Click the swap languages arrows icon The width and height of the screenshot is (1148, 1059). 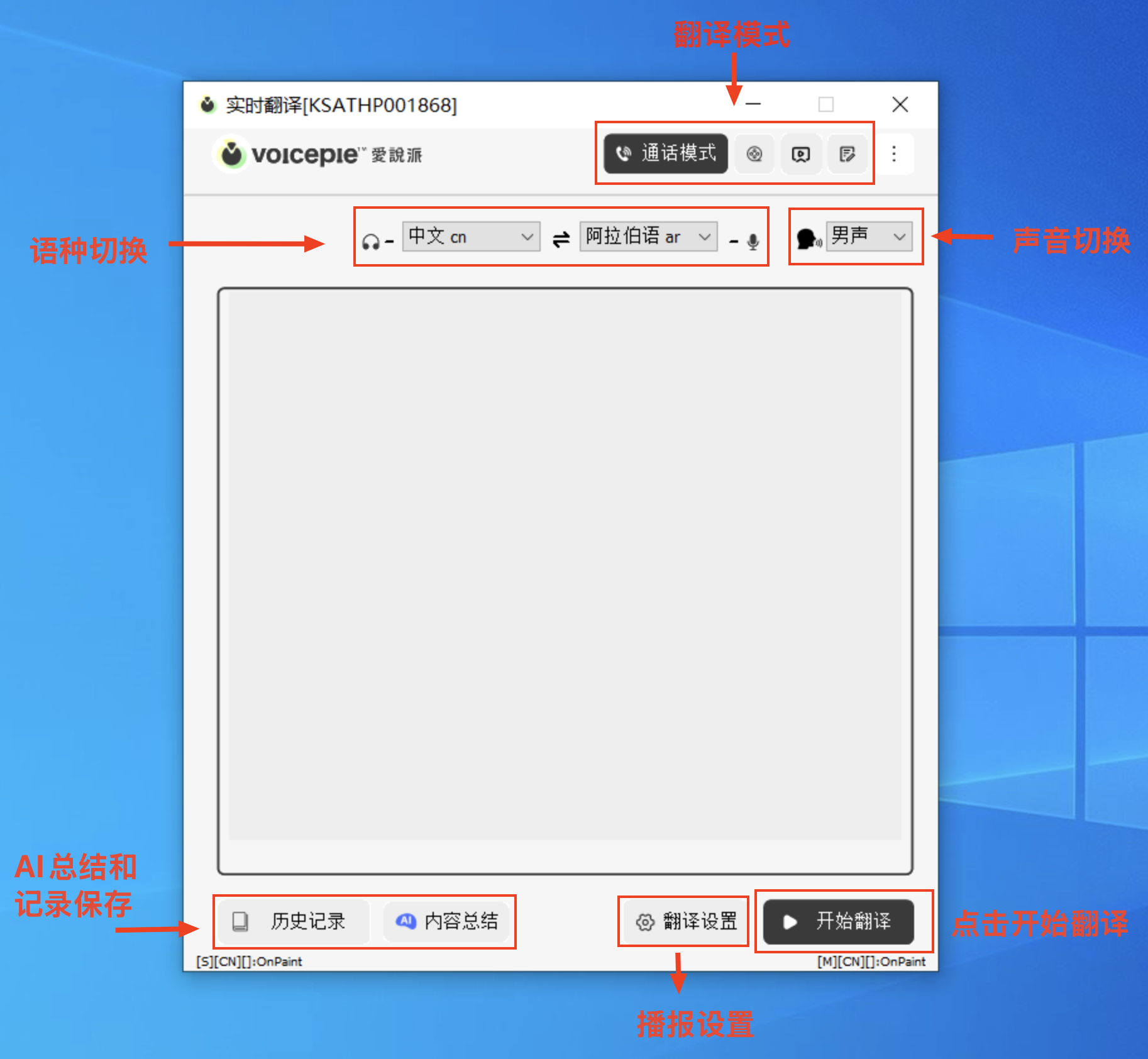pyautogui.click(x=561, y=239)
